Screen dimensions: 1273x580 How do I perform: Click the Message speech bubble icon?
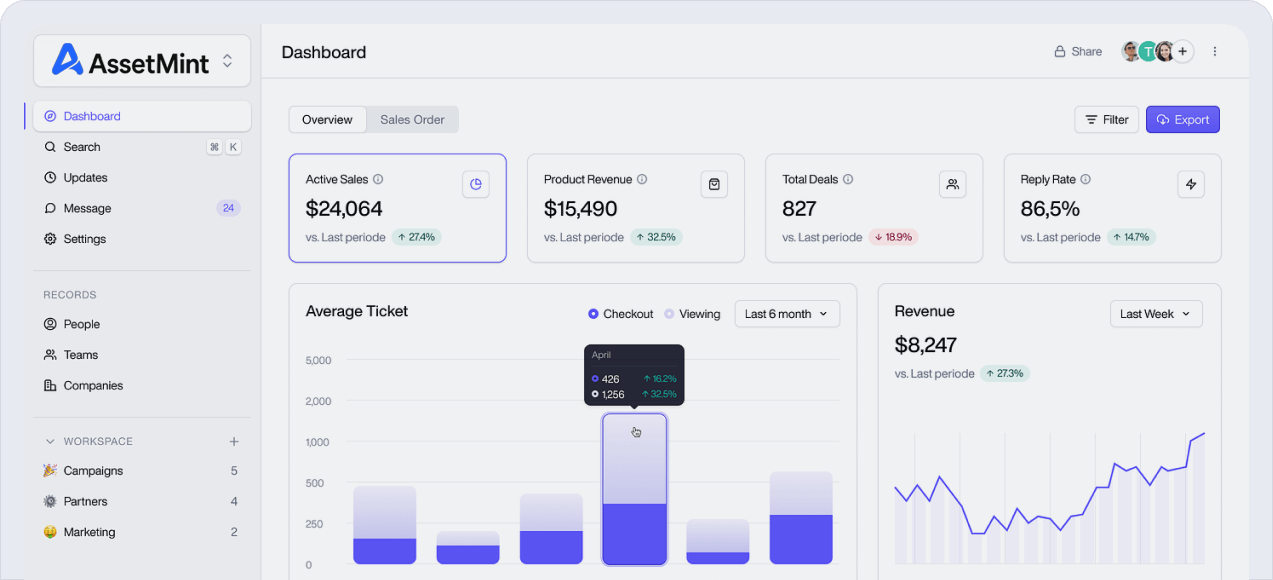pyautogui.click(x=50, y=208)
